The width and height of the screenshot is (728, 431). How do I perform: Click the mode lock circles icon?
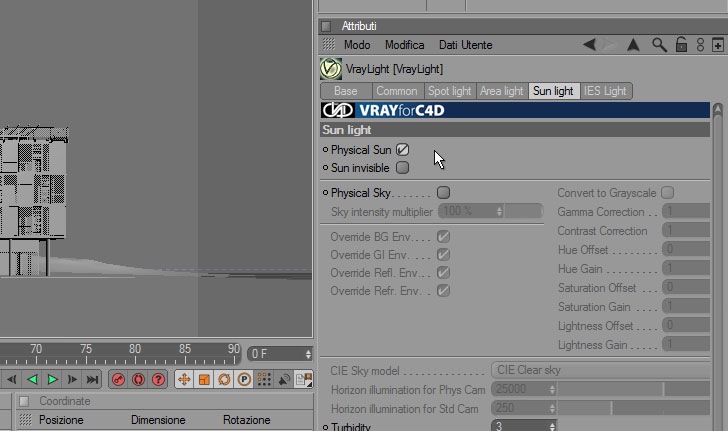(700, 45)
